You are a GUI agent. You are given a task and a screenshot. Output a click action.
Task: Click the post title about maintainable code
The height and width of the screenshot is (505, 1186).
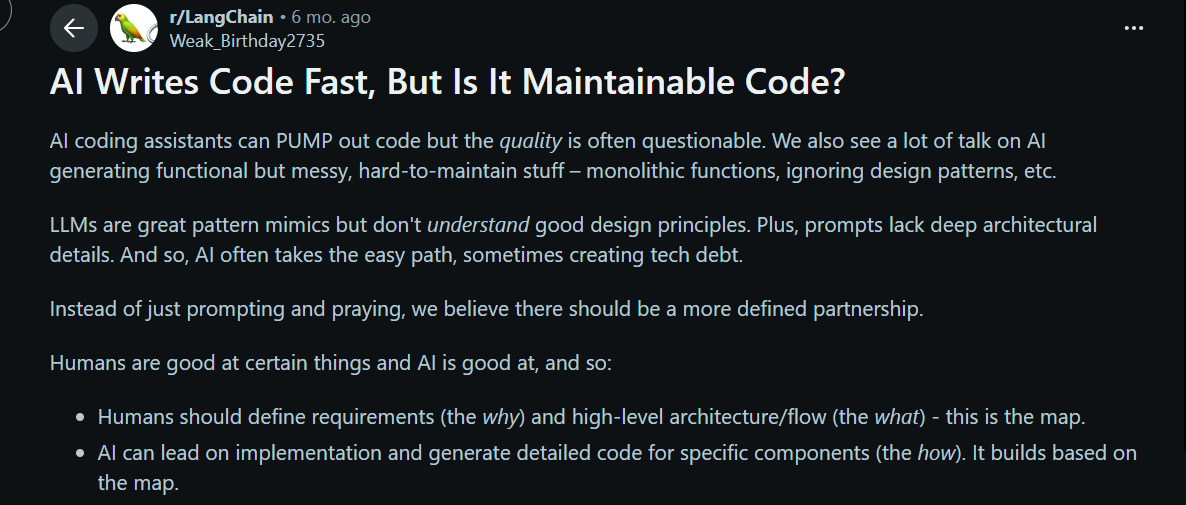click(x=447, y=83)
